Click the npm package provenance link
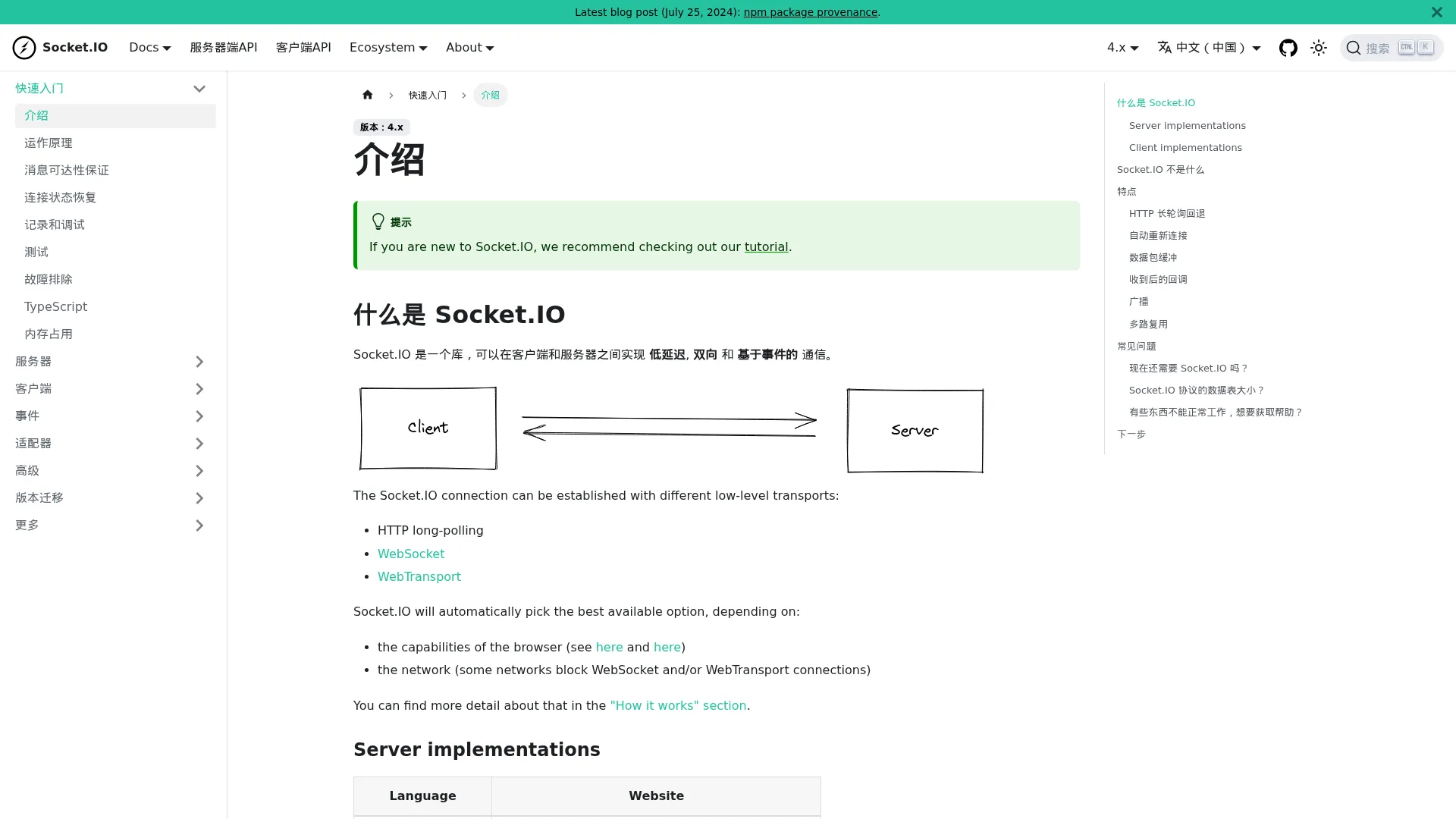 point(810,12)
